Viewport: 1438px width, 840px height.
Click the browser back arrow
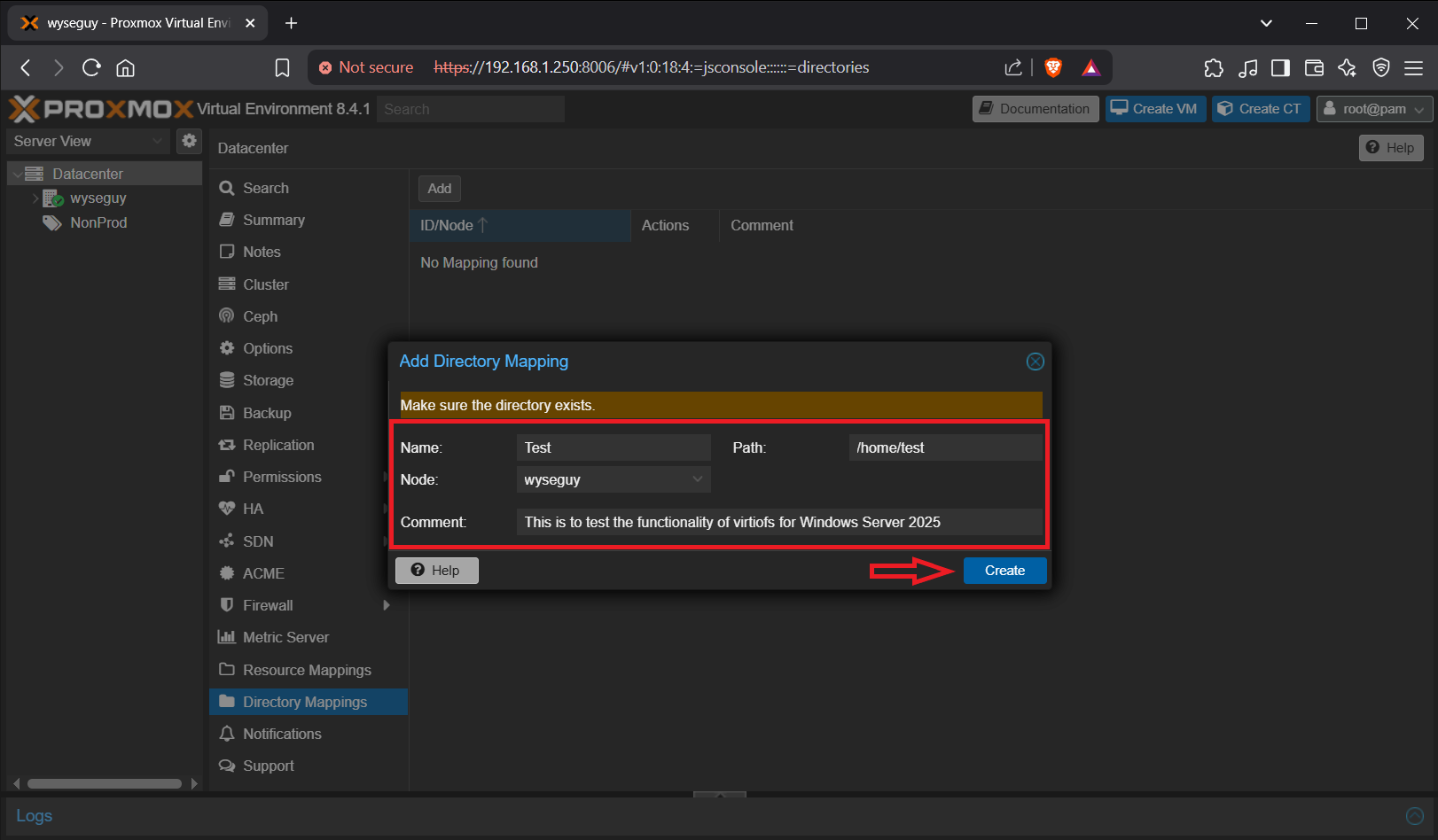point(26,67)
